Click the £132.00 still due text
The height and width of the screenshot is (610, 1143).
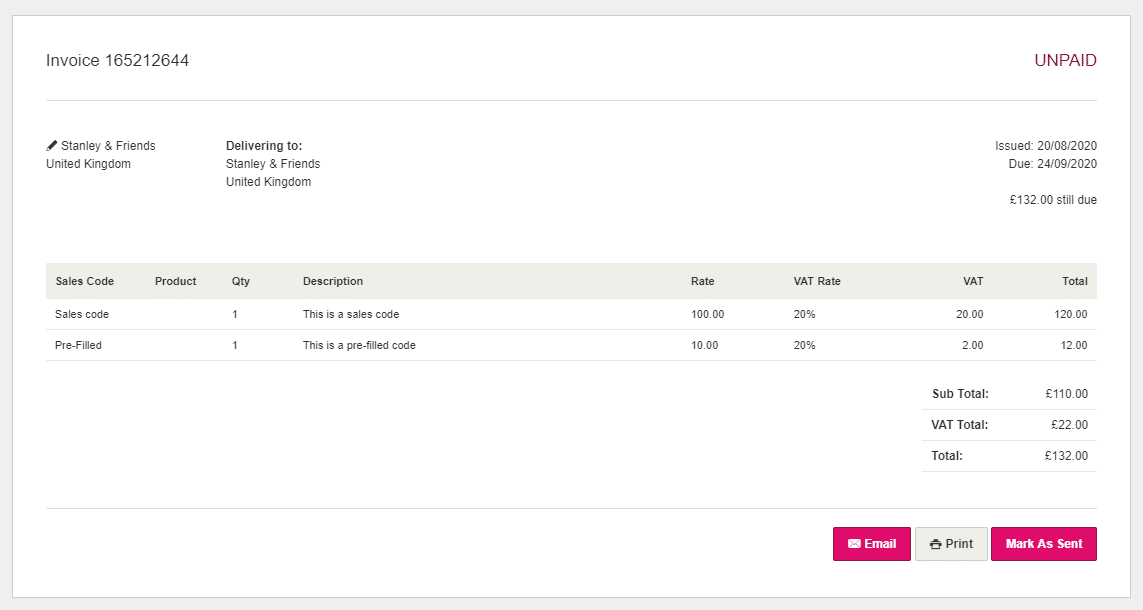(1053, 200)
